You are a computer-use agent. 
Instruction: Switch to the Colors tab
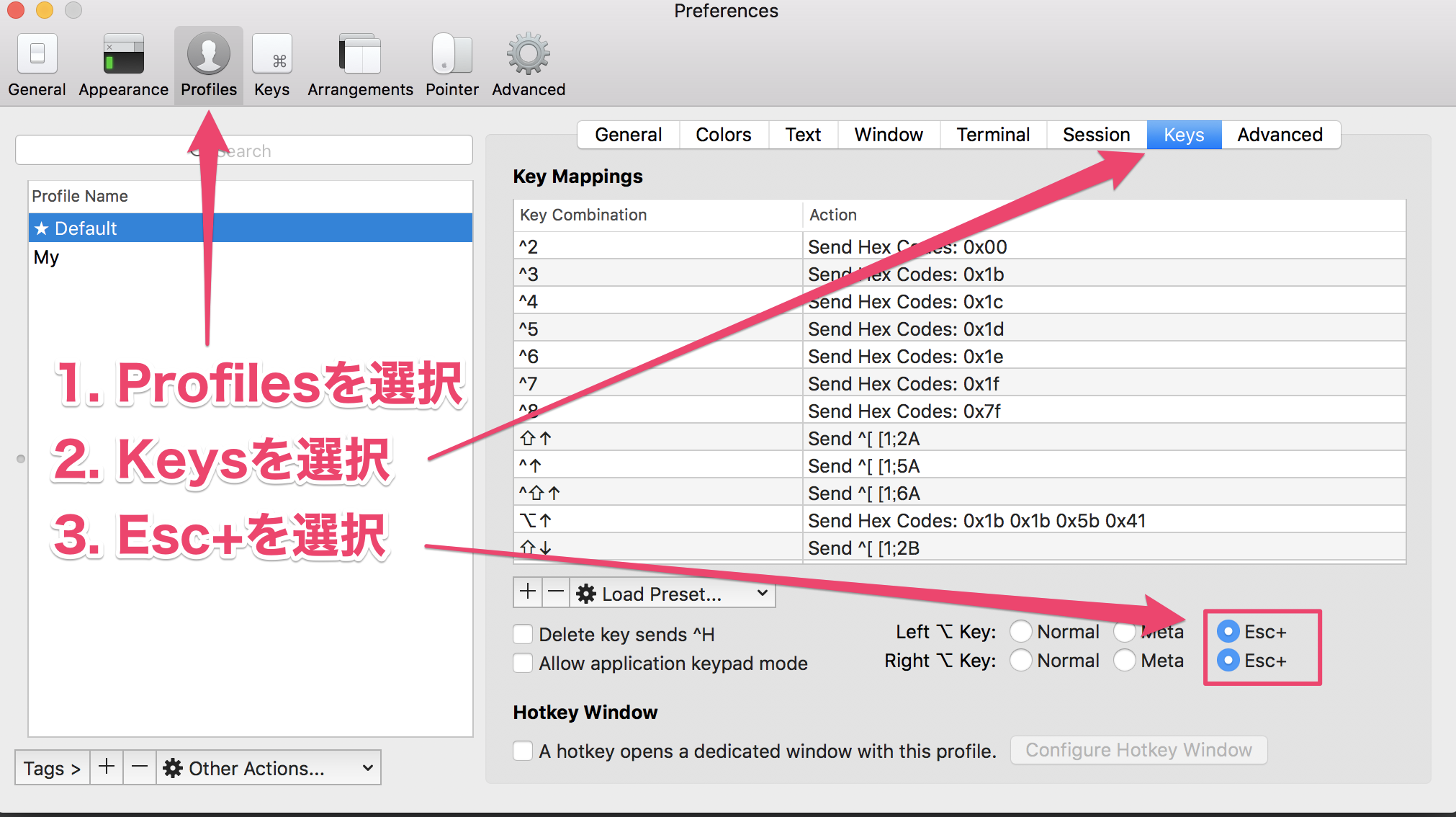(723, 134)
